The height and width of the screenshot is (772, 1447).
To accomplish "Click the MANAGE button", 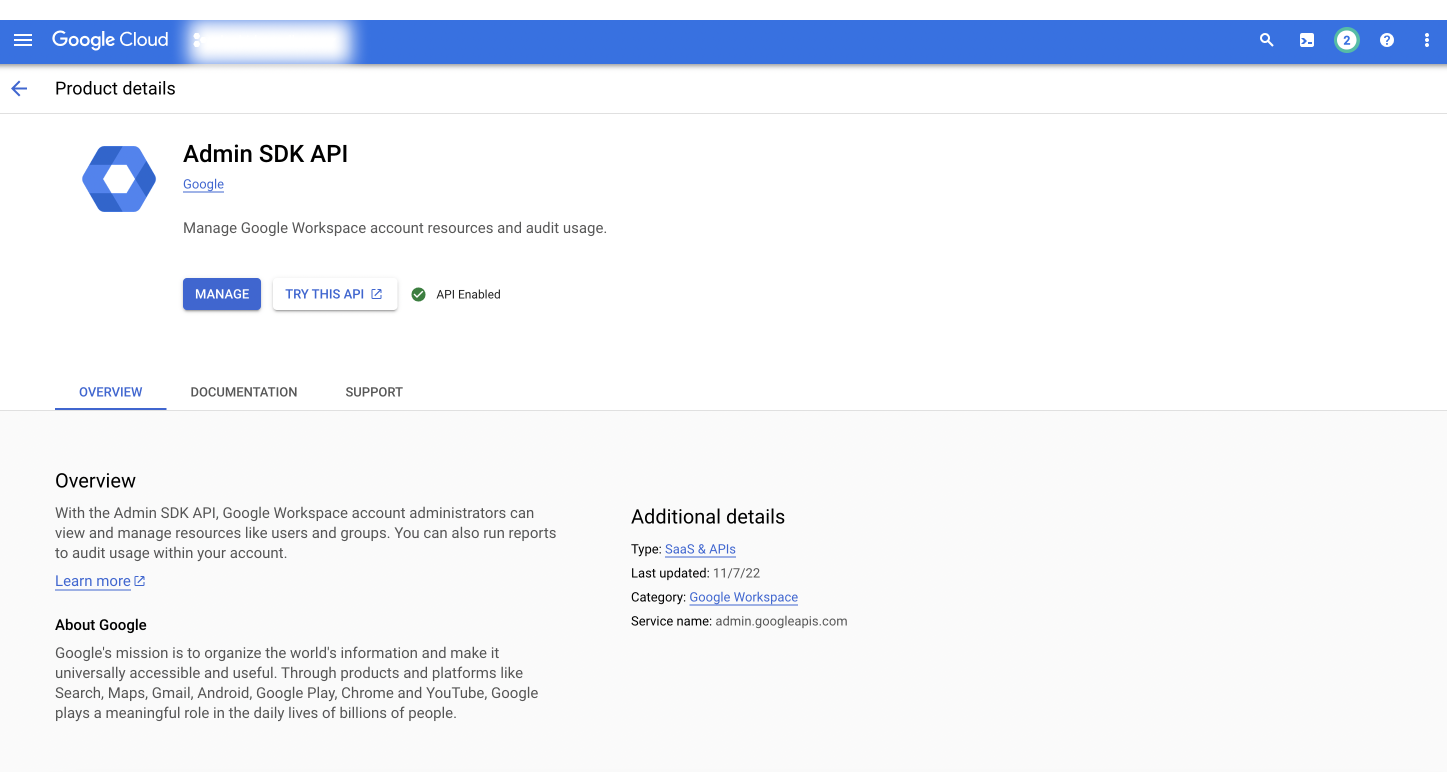I will [x=221, y=294].
